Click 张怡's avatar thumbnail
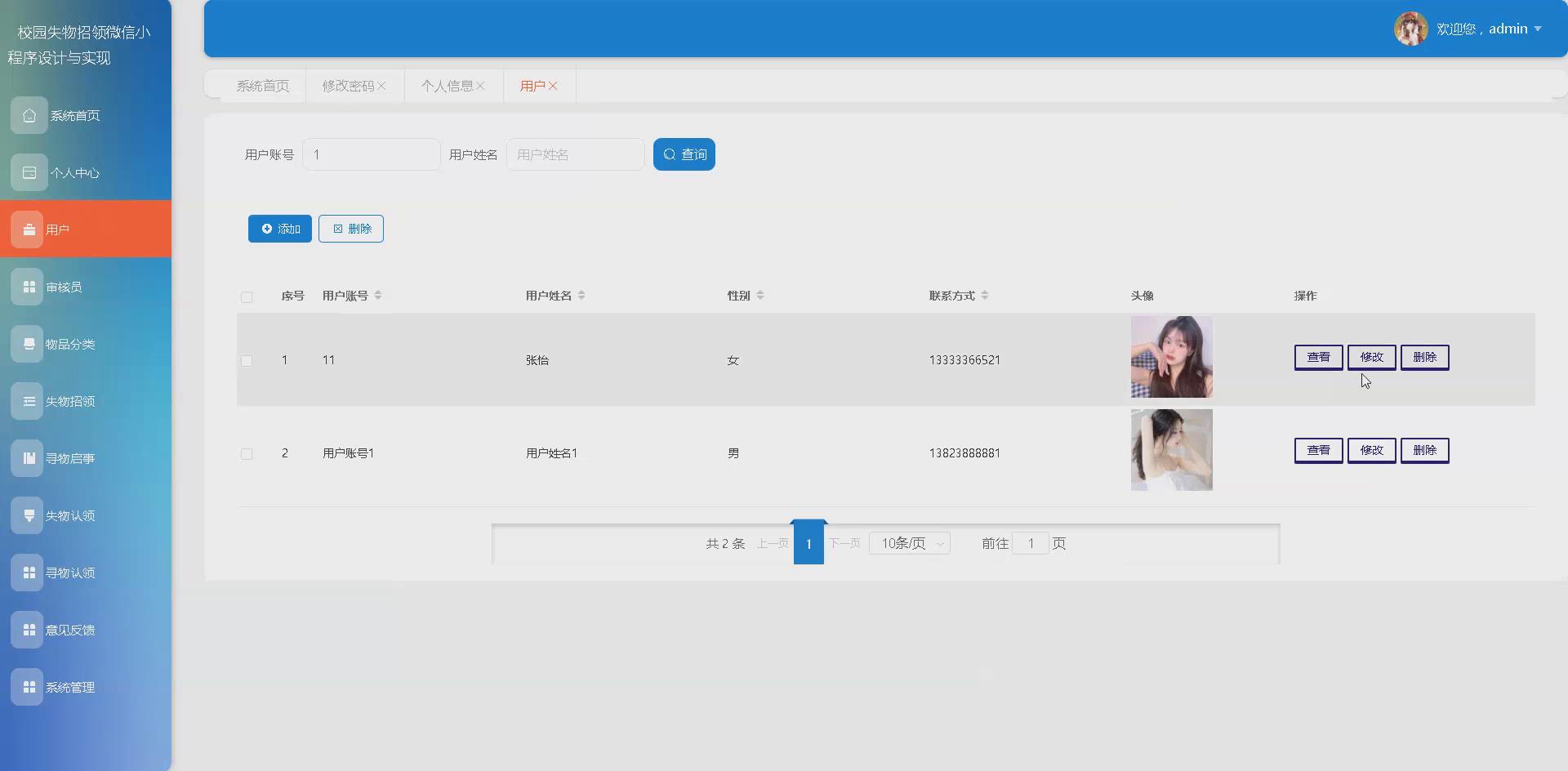The width and height of the screenshot is (1568, 771). (x=1171, y=357)
